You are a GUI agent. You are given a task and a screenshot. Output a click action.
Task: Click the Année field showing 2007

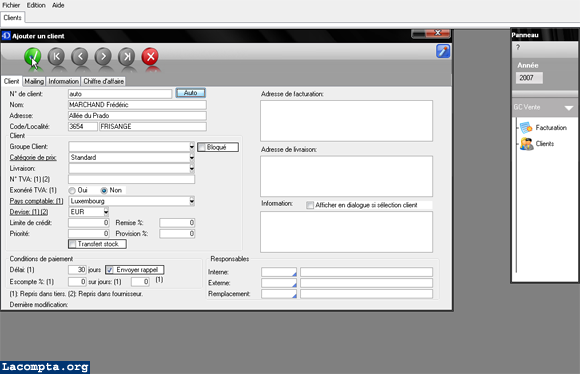tap(529, 78)
